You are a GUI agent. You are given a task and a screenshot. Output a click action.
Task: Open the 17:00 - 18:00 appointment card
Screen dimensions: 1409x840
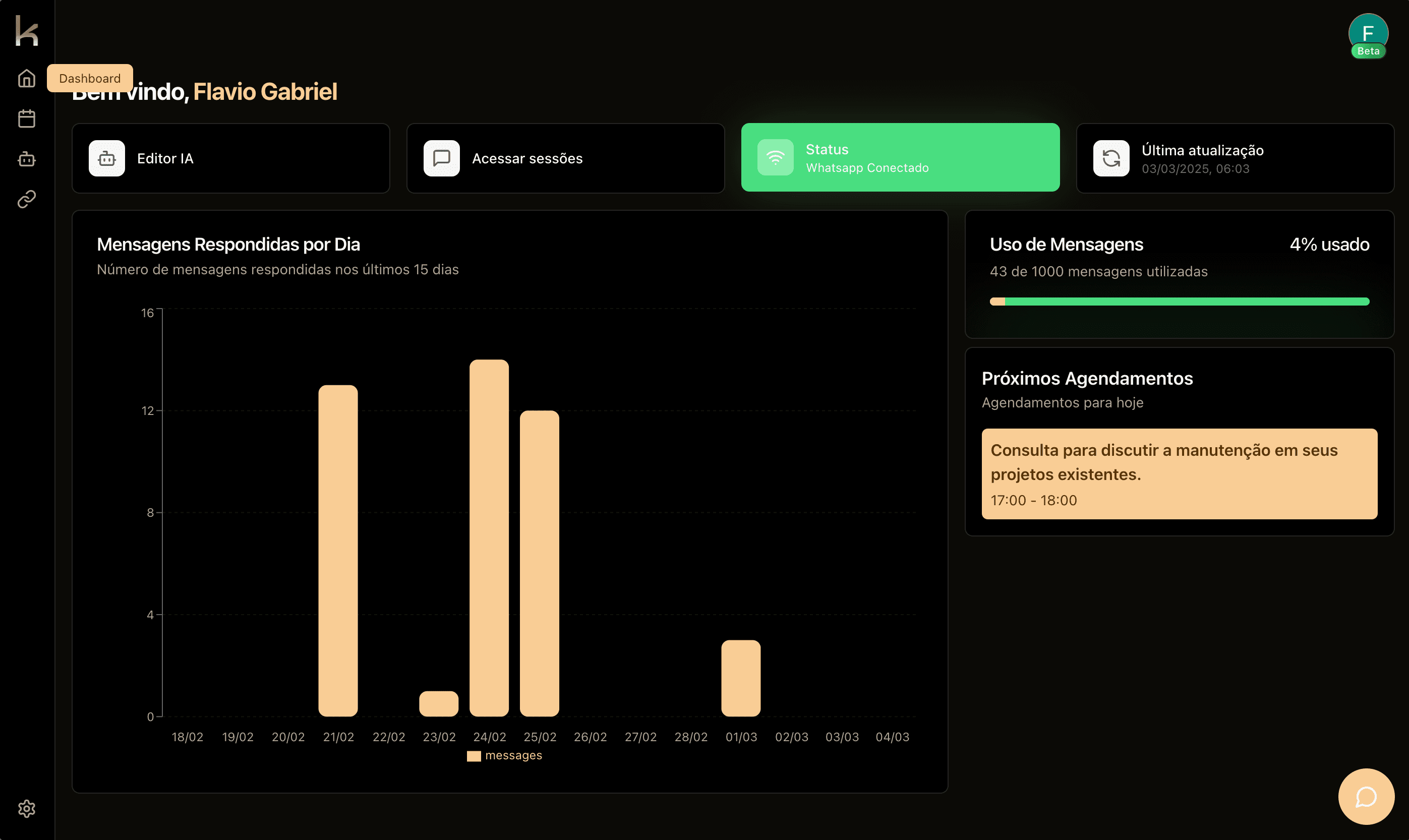[x=1179, y=474]
